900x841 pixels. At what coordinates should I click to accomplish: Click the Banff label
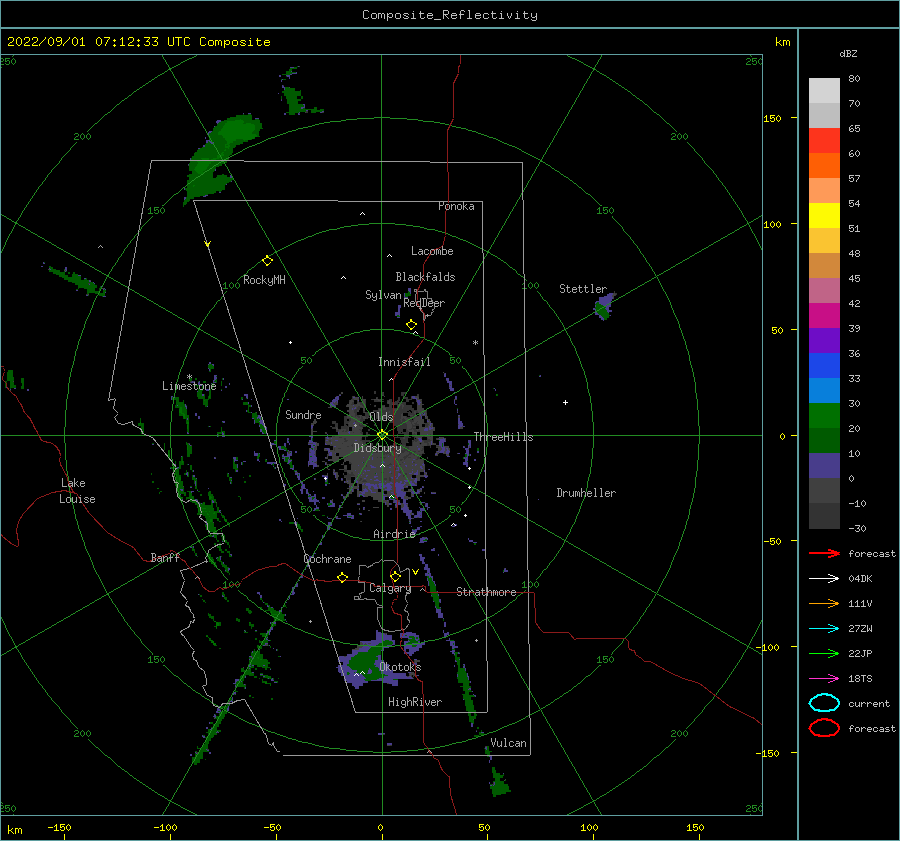pyautogui.click(x=165, y=557)
